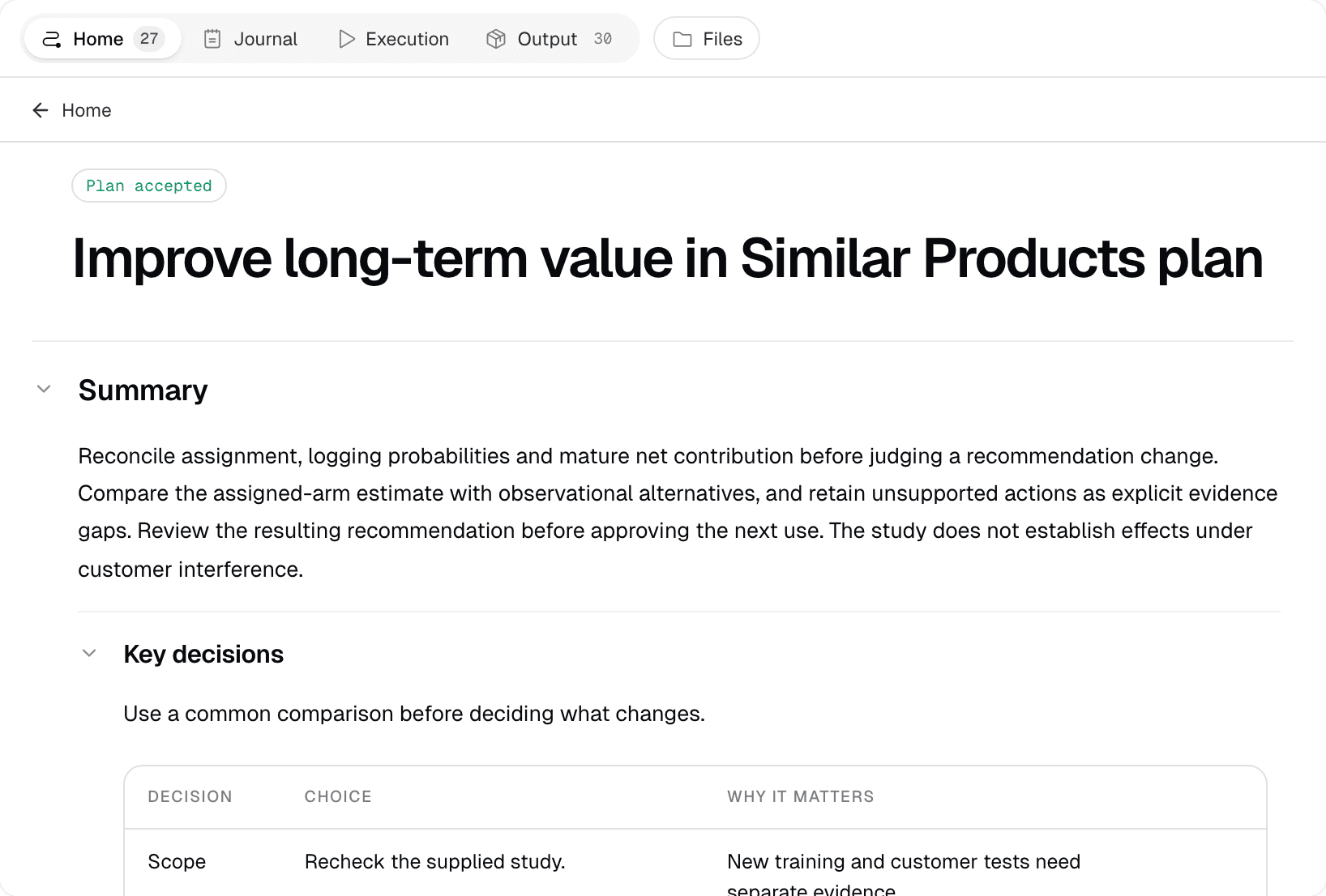Click the 'Improve long-term value' page title
This screenshot has width=1326, height=896.
pos(668,259)
